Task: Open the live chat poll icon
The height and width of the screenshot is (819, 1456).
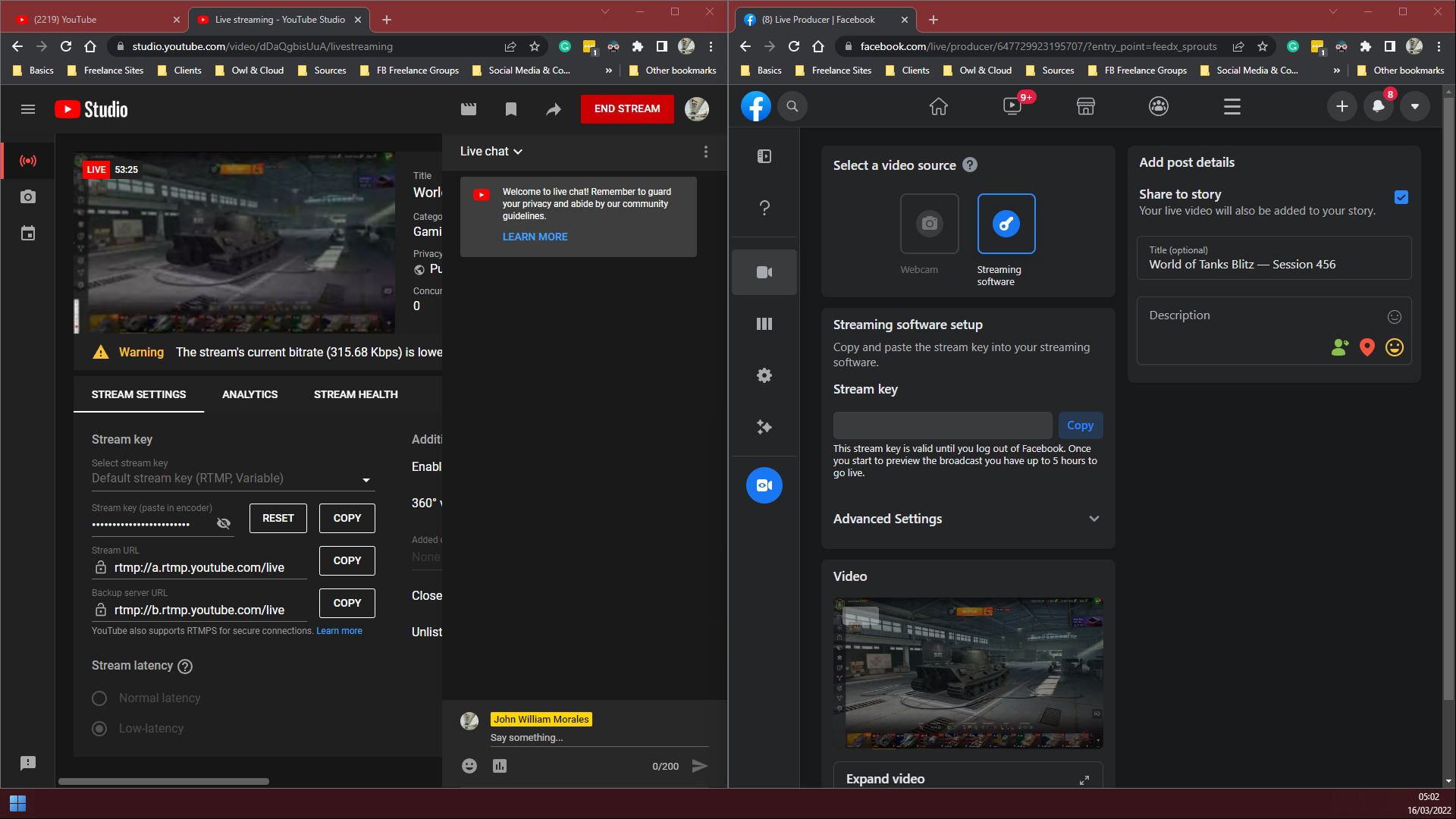Action: [500, 766]
